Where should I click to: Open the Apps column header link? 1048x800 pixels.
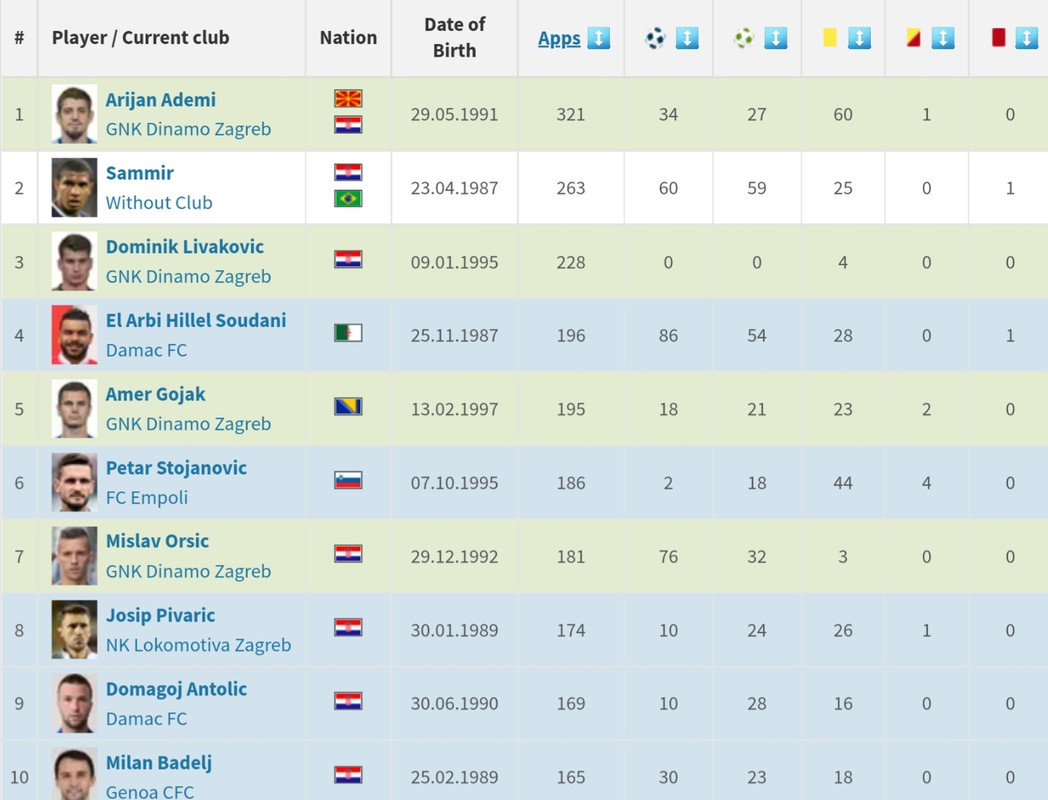[x=559, y=39]
